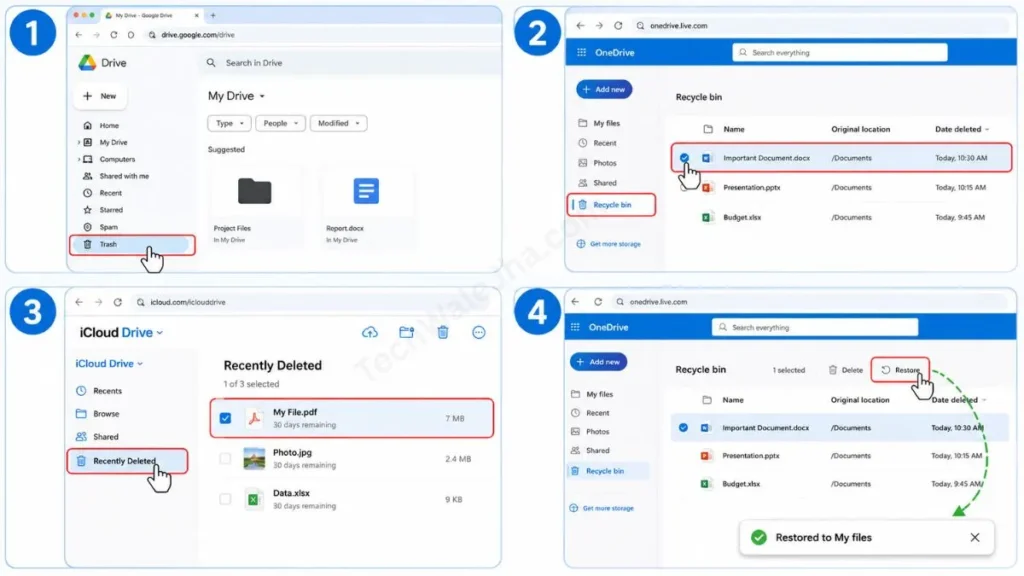Image resolution: width=1024 pixels, height=576 pixels.
Task: Open a new browser tab beside My Drive tab
Action: coord(213,15)
